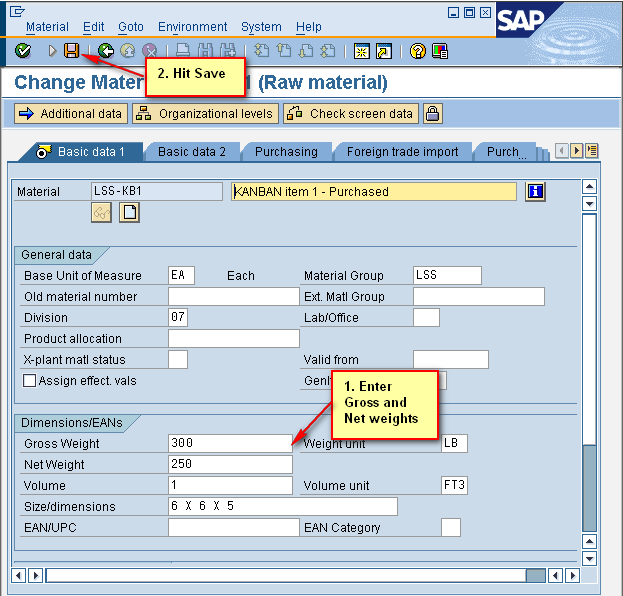Open the command field triangle expander

pyautogui.click(x=52, y=51)
